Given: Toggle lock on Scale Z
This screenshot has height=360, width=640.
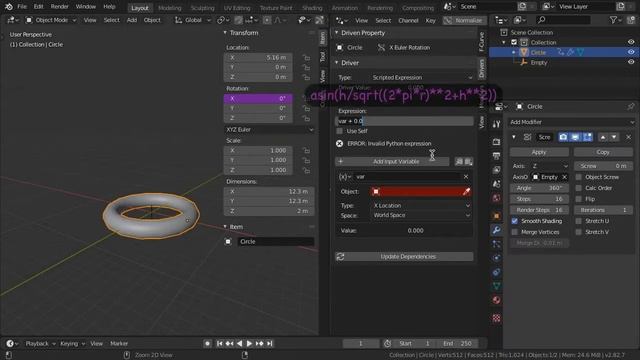Looking at the screenshot, I should coord(306,170).
